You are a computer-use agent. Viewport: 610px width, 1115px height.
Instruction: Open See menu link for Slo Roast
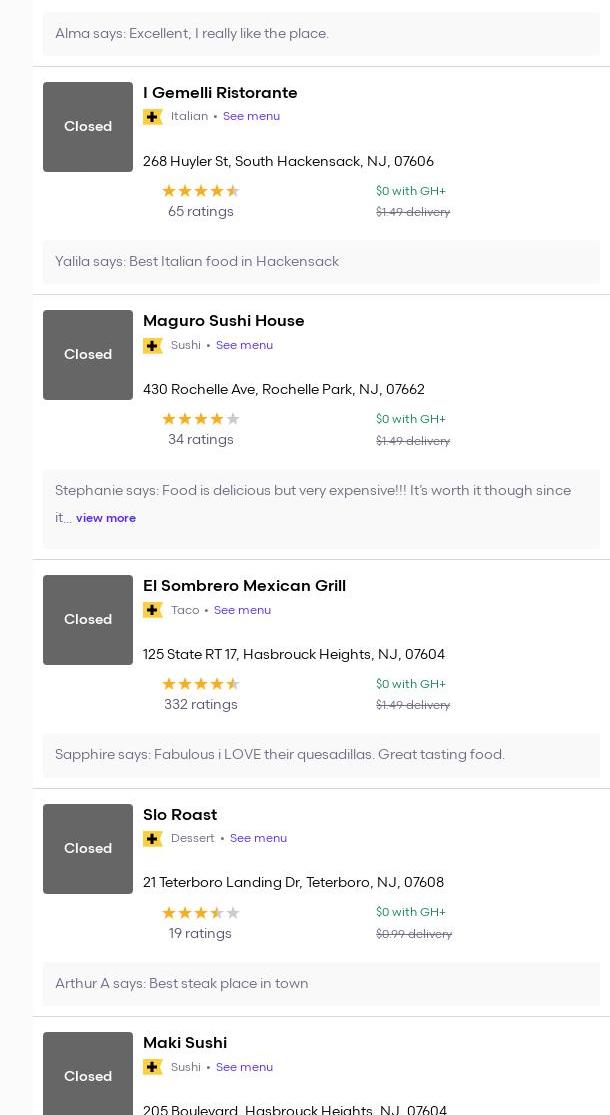pos(258,838)
